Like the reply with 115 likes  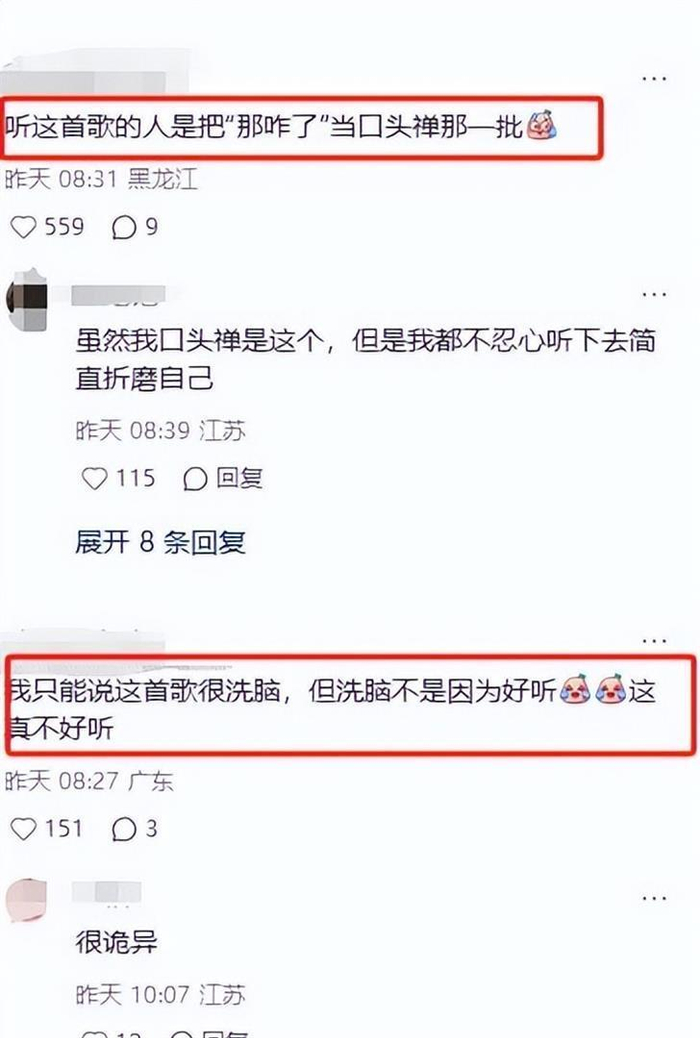94,478
